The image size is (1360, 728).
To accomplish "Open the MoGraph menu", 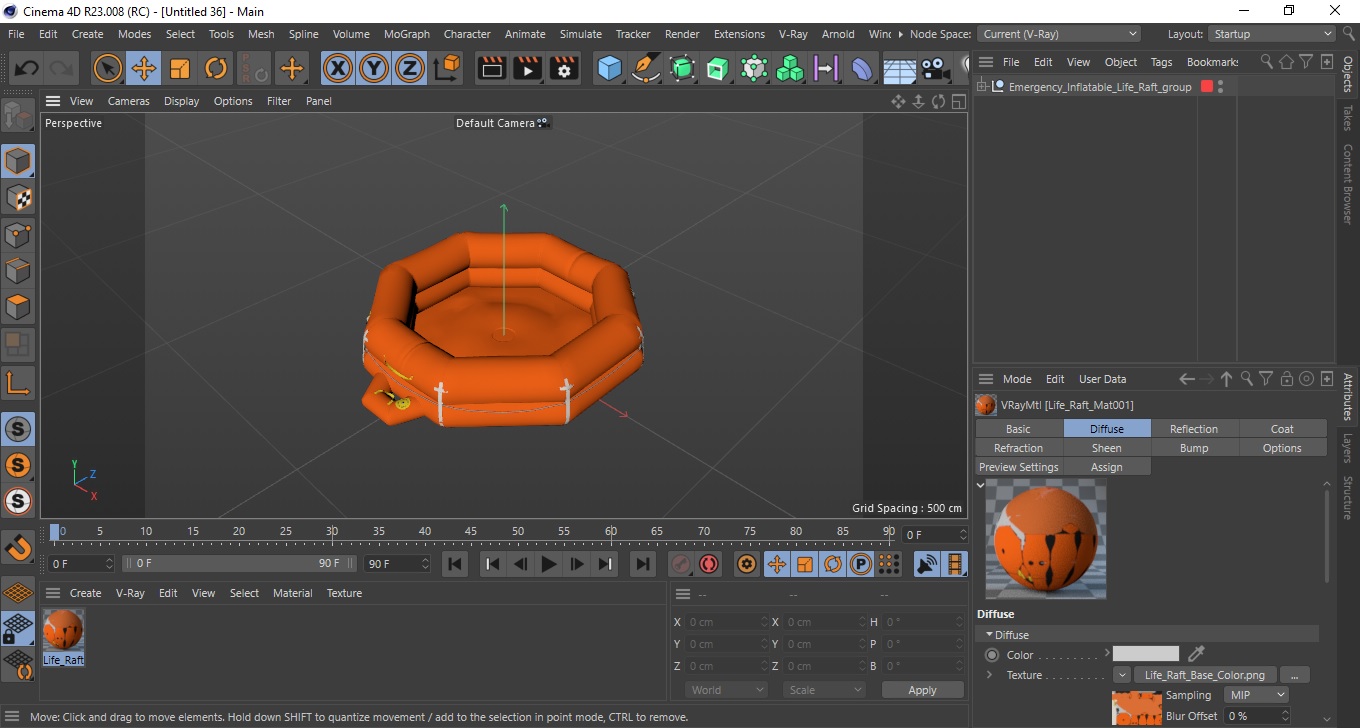I will (406, 34).
